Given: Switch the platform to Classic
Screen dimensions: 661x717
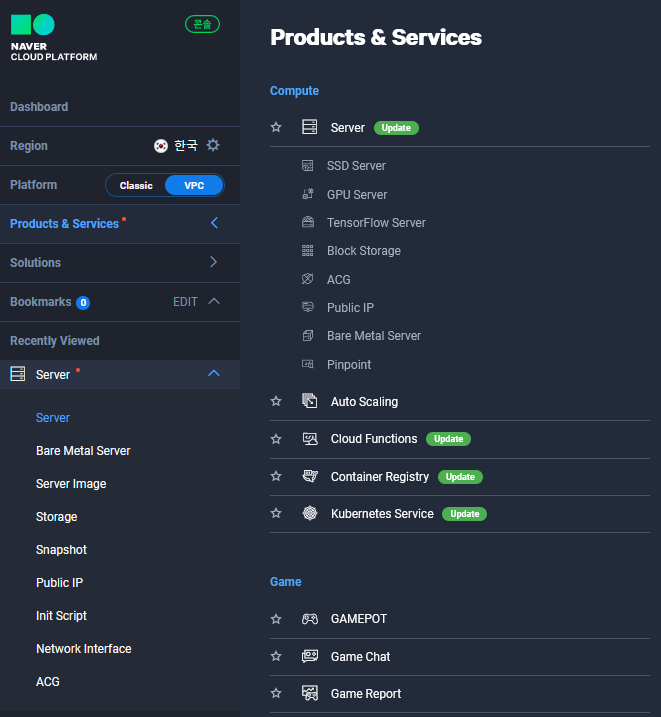Looking at the screenshot, I should [x=136, y=185].
